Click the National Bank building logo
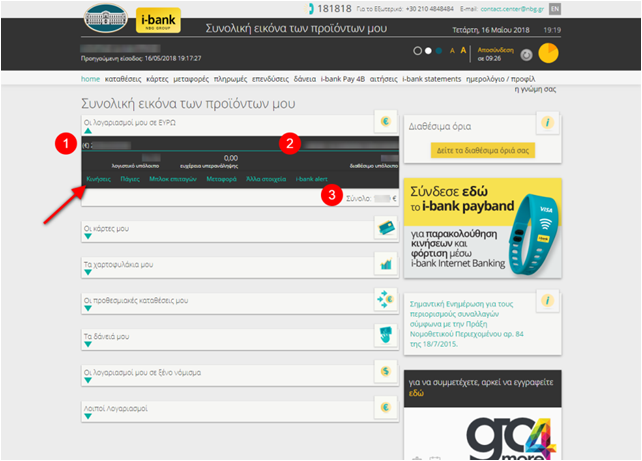Viewport: 642px width, 461px height. pyautogui.click(x=106, y=18)
